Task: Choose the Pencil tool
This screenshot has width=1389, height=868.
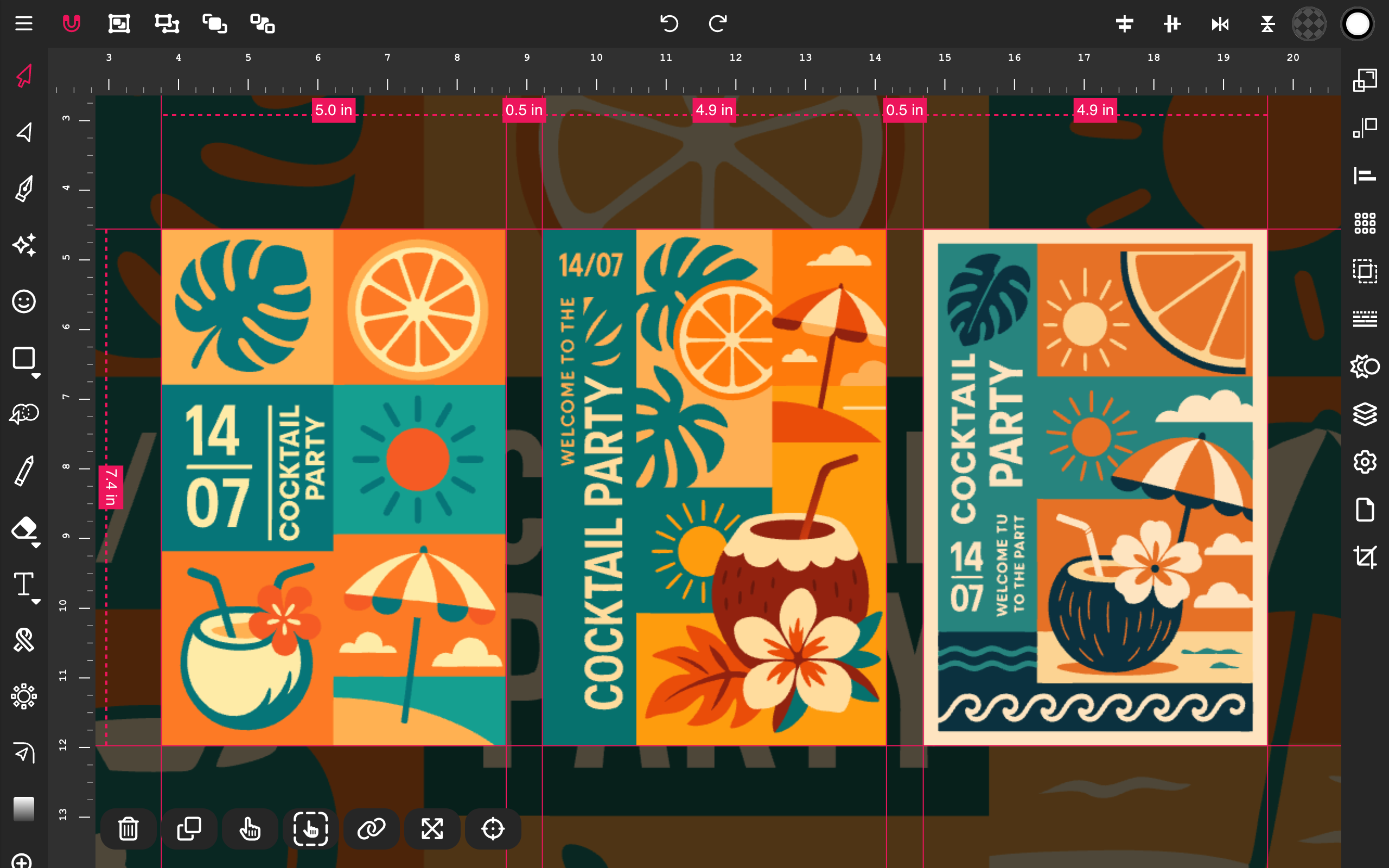Action: 23,471
